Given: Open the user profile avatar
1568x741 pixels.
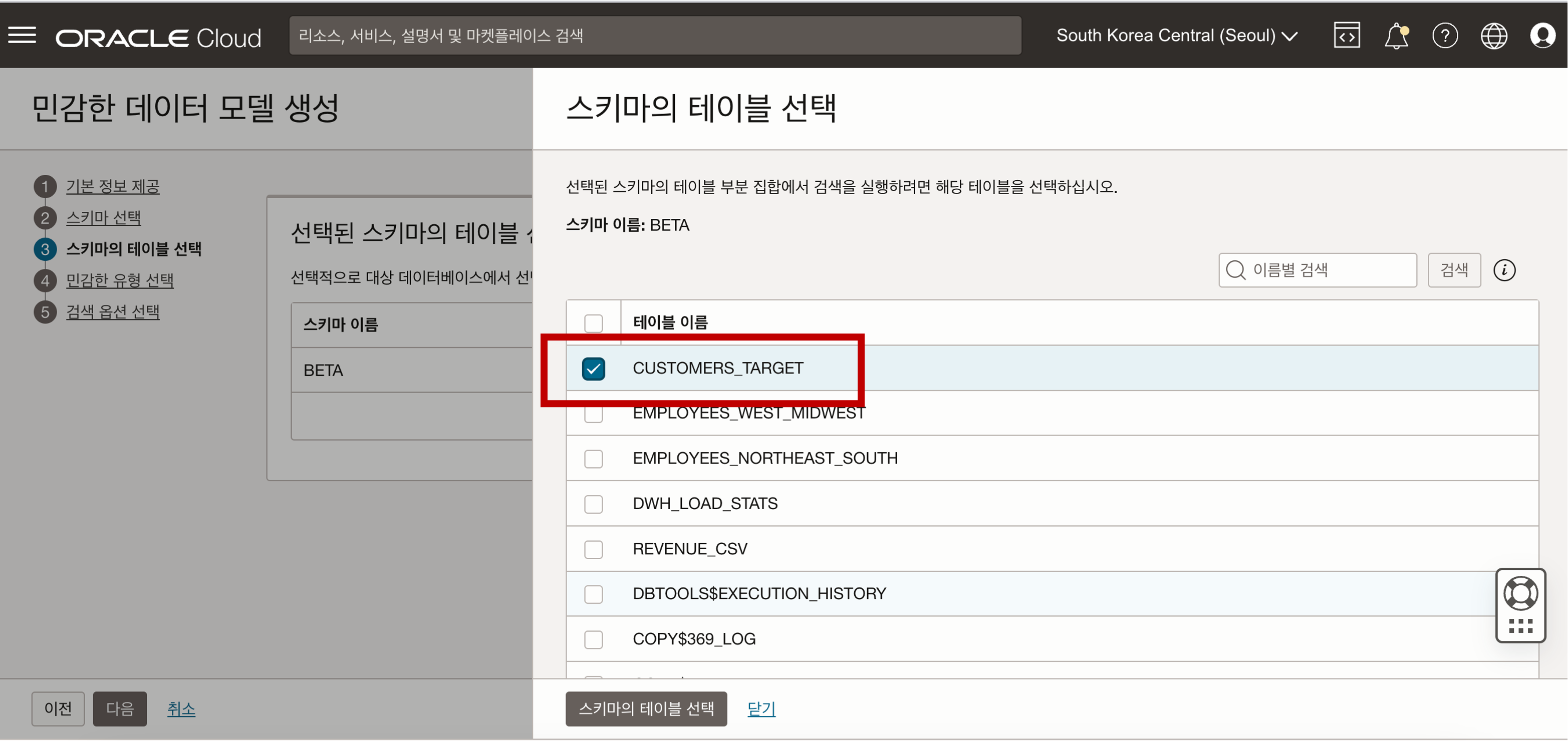Looking at the screenshot, I should point(1542,36).
